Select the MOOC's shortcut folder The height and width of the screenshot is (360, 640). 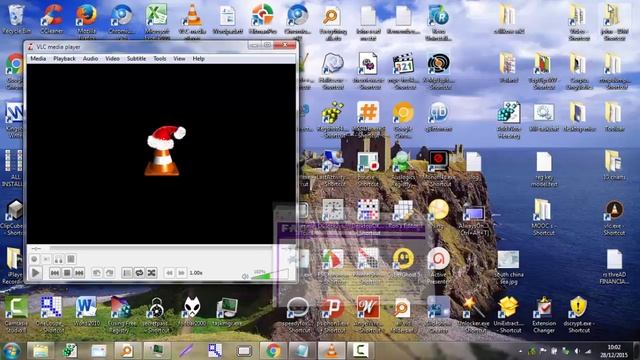pos(543,218)
